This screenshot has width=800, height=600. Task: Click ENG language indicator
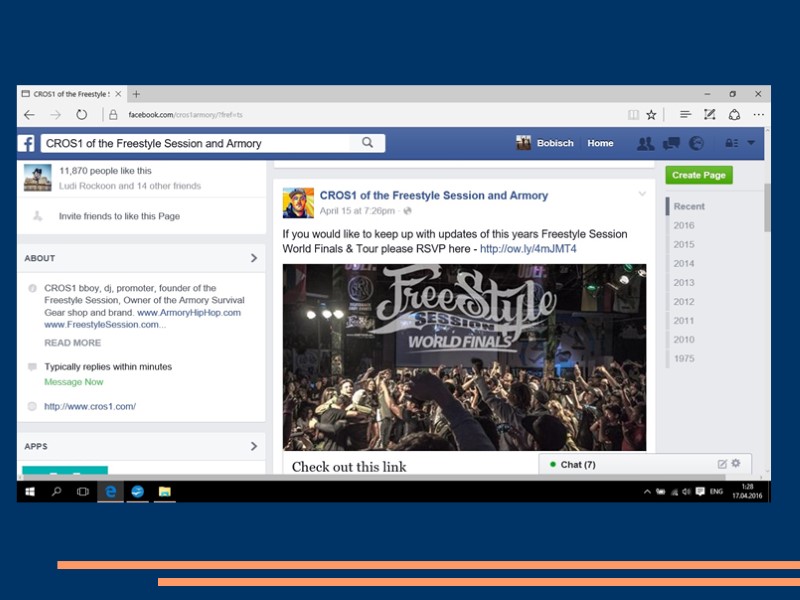(716, 491)
